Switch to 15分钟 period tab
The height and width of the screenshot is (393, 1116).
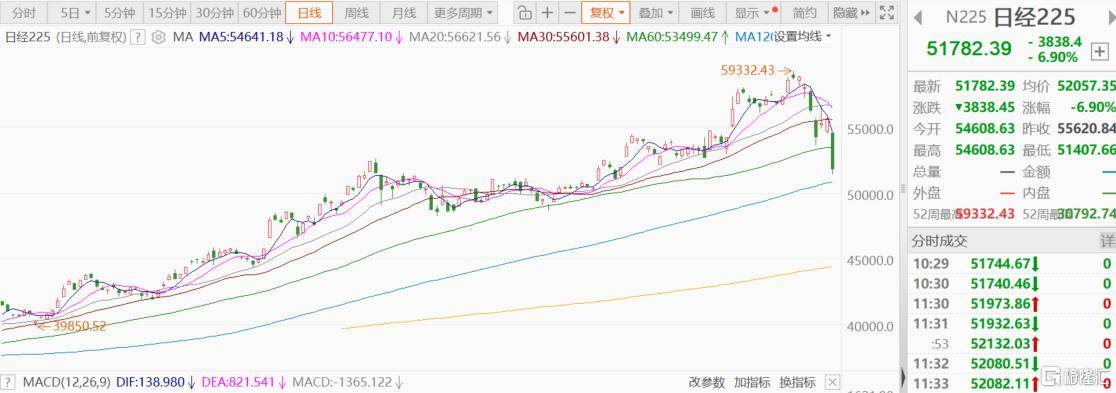point(166,13)
